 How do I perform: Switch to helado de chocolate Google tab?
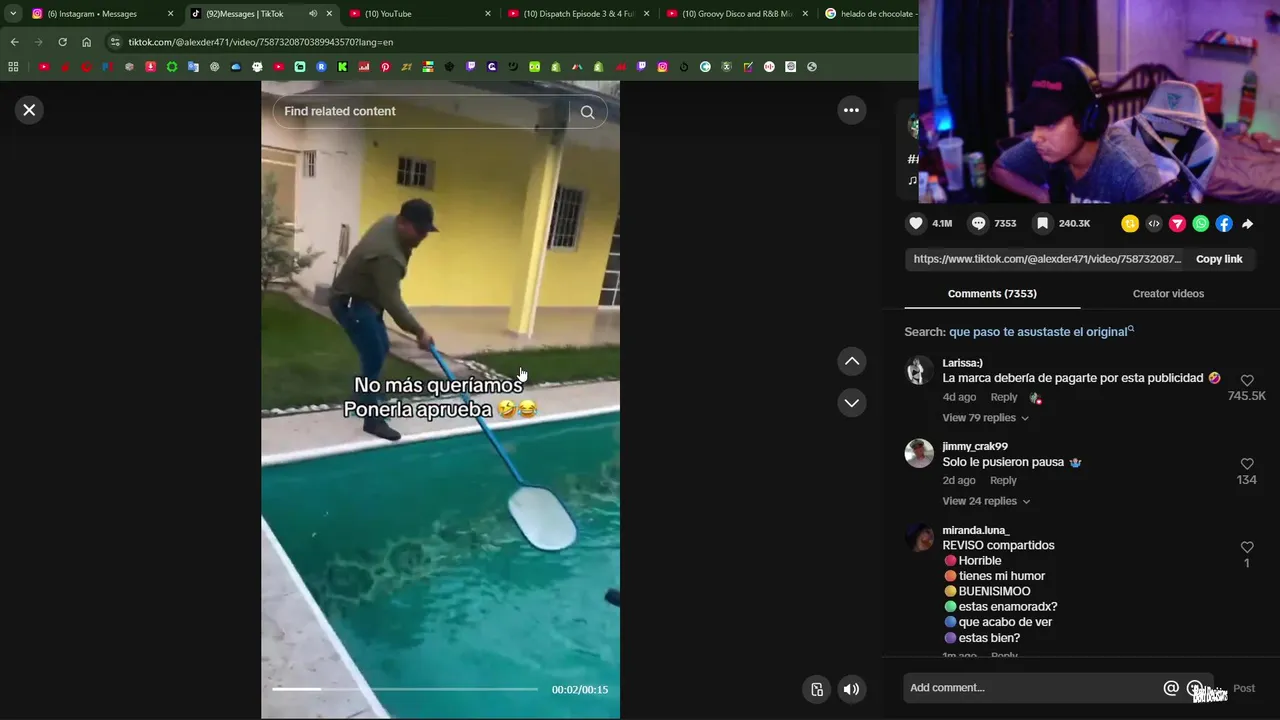[868, 14]
